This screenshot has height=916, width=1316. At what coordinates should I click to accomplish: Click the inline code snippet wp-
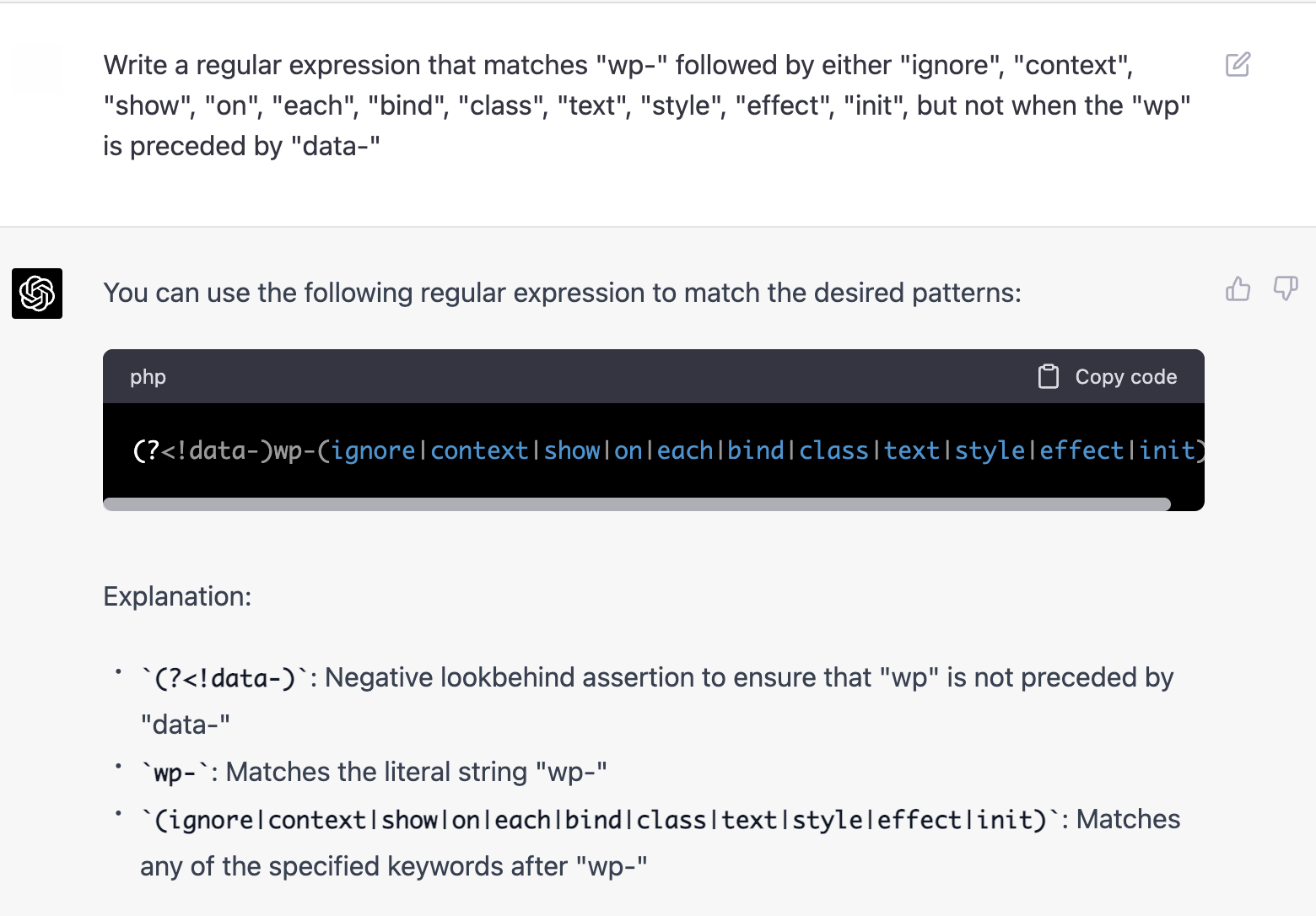tap(177, 770)
